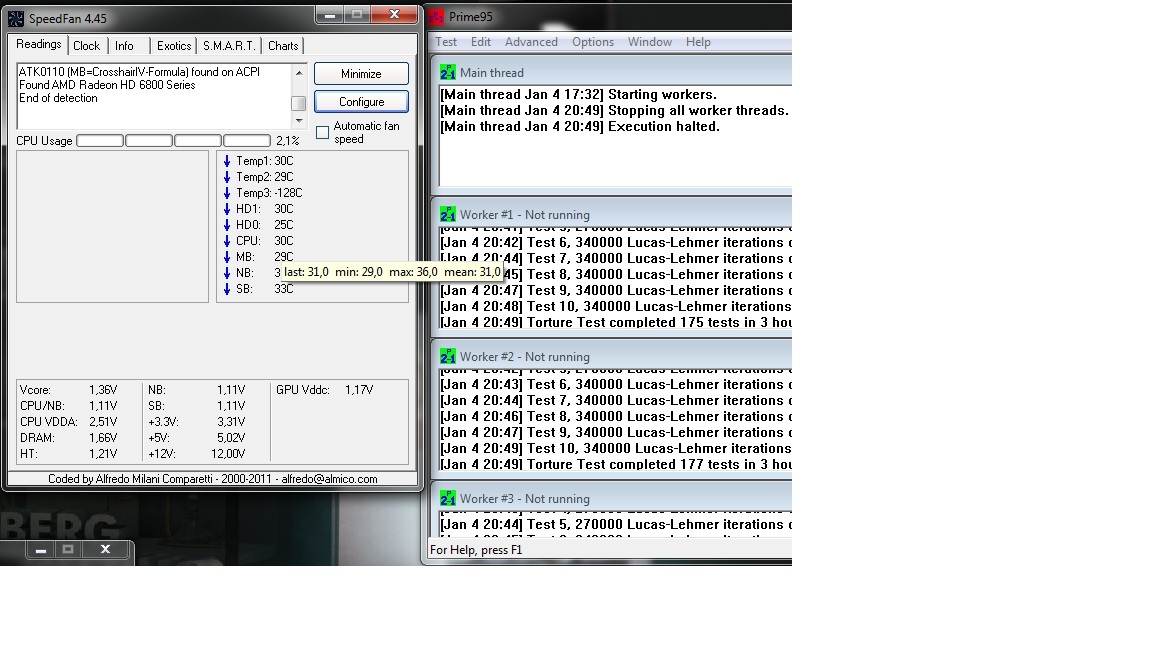Click the detection log scrollbar thumb
Image resolution: width=1152 pixels, height=648 pixels.
click(x=299, y=104)
